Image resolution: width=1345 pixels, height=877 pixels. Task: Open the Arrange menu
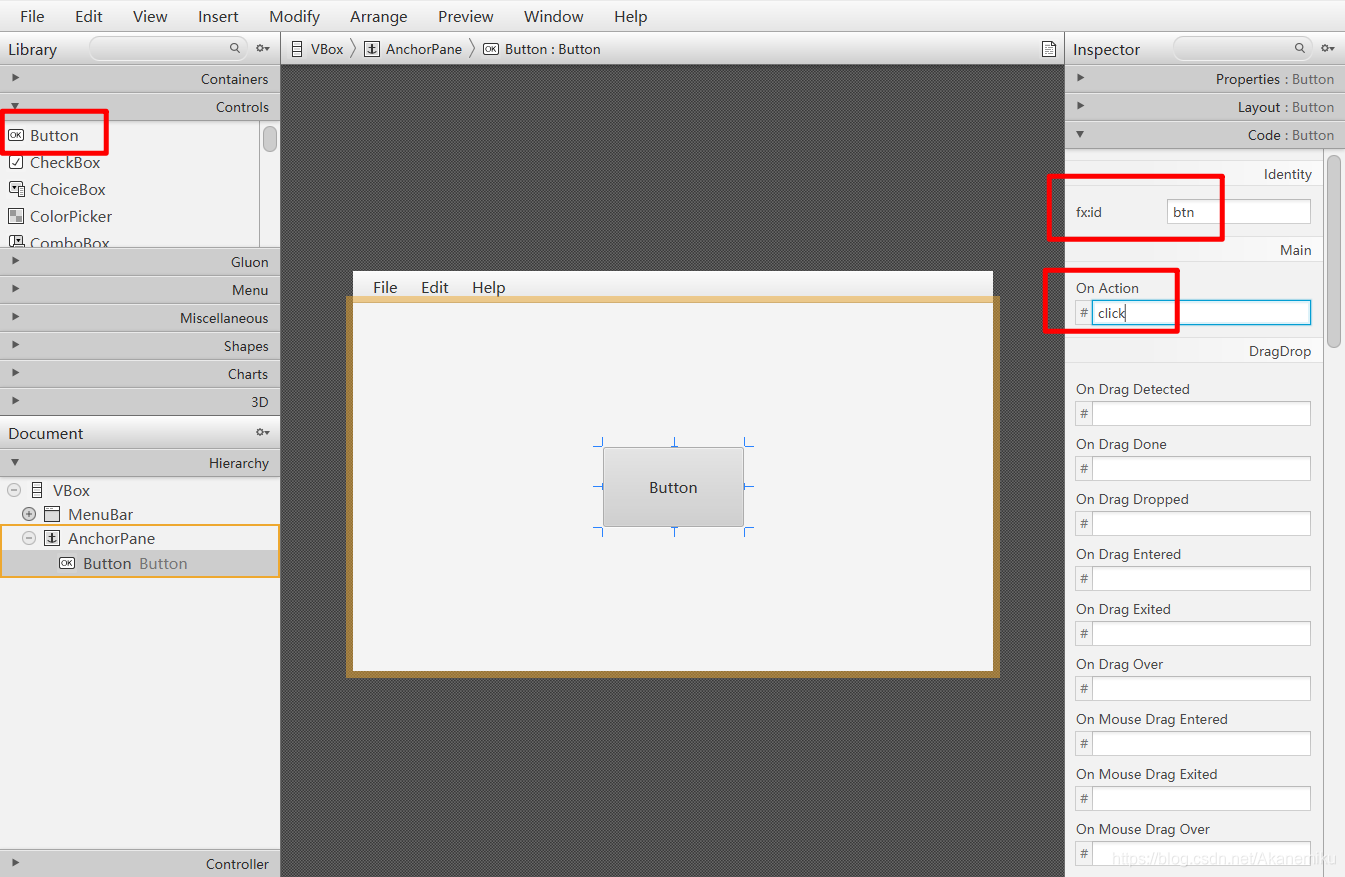click(379, 16)
